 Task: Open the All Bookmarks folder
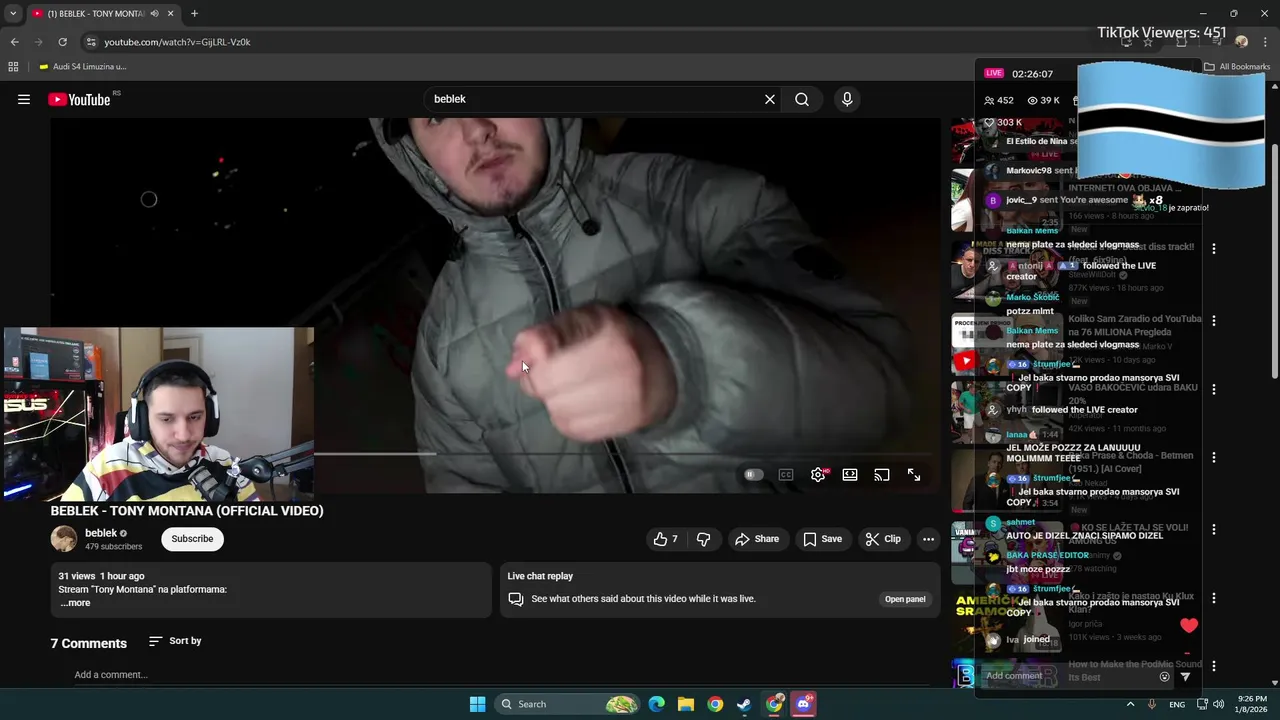(x=1237, y=67)
